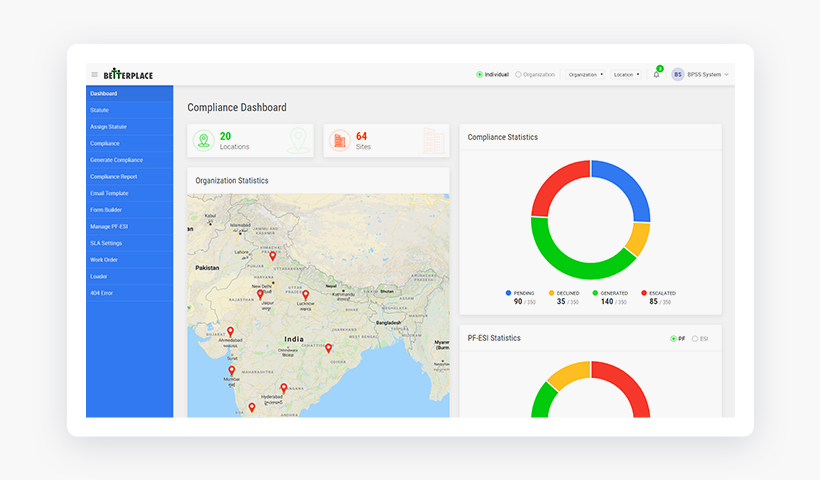The height and width of the screenshot is (480, 820).
Task: Click the Pakistan label on map
Action: click(x=207, y=268)
